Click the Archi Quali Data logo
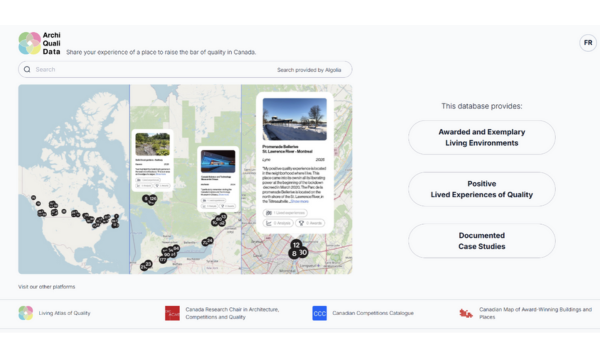Viewport: 600px width, 360px height. coord(39,43)
